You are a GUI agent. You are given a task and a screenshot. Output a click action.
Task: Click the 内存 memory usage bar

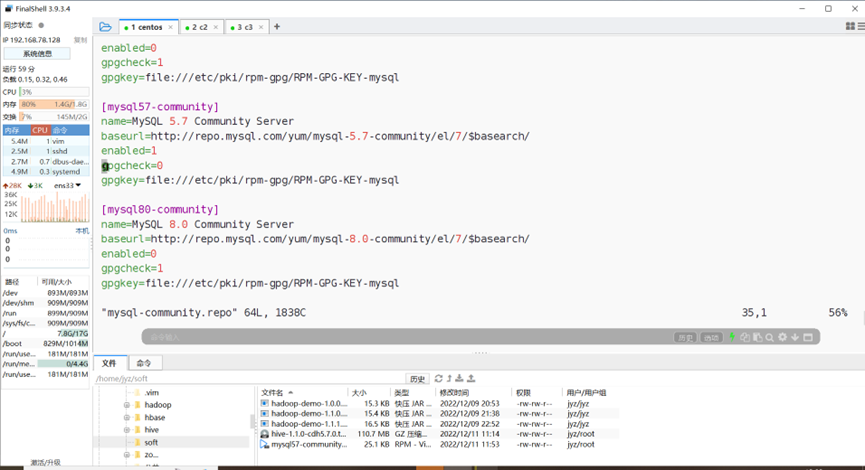54,104
